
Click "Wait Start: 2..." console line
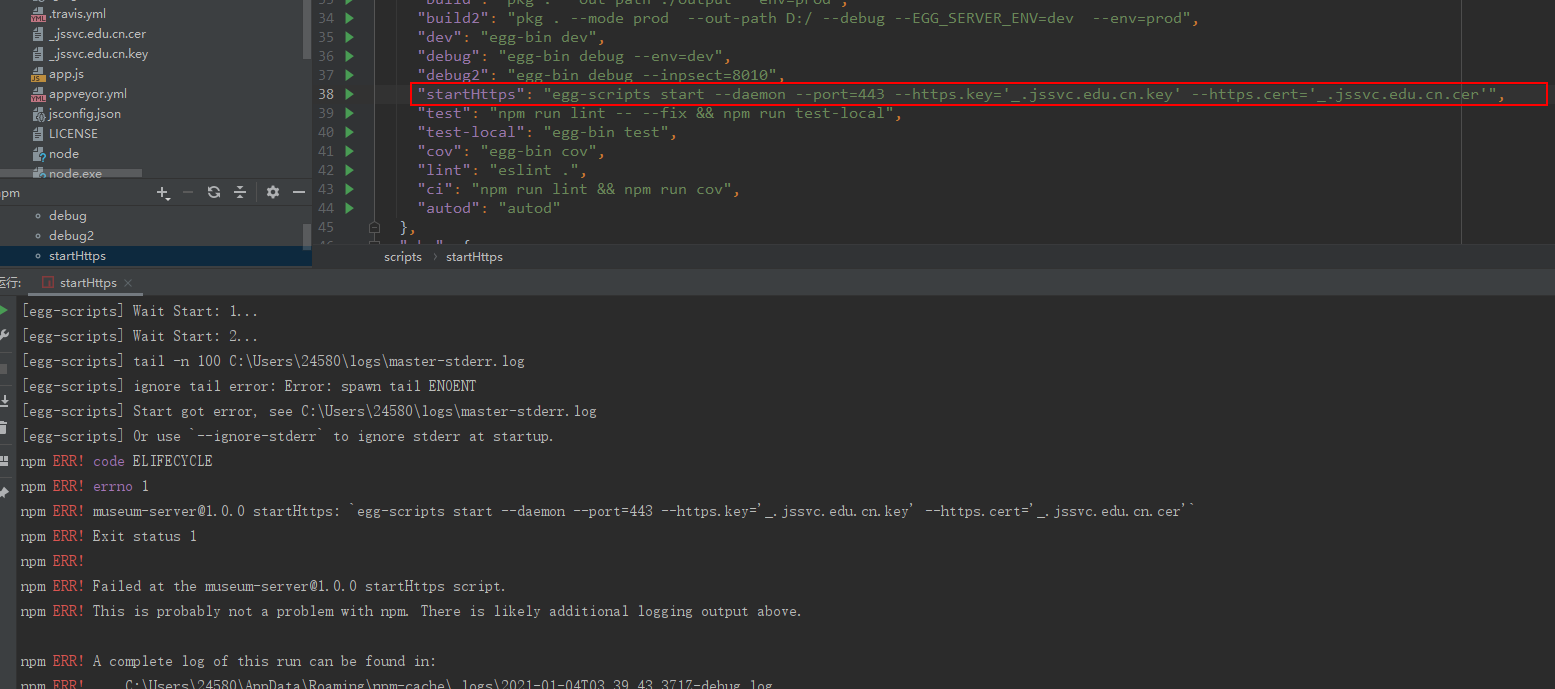click(140, 336)
